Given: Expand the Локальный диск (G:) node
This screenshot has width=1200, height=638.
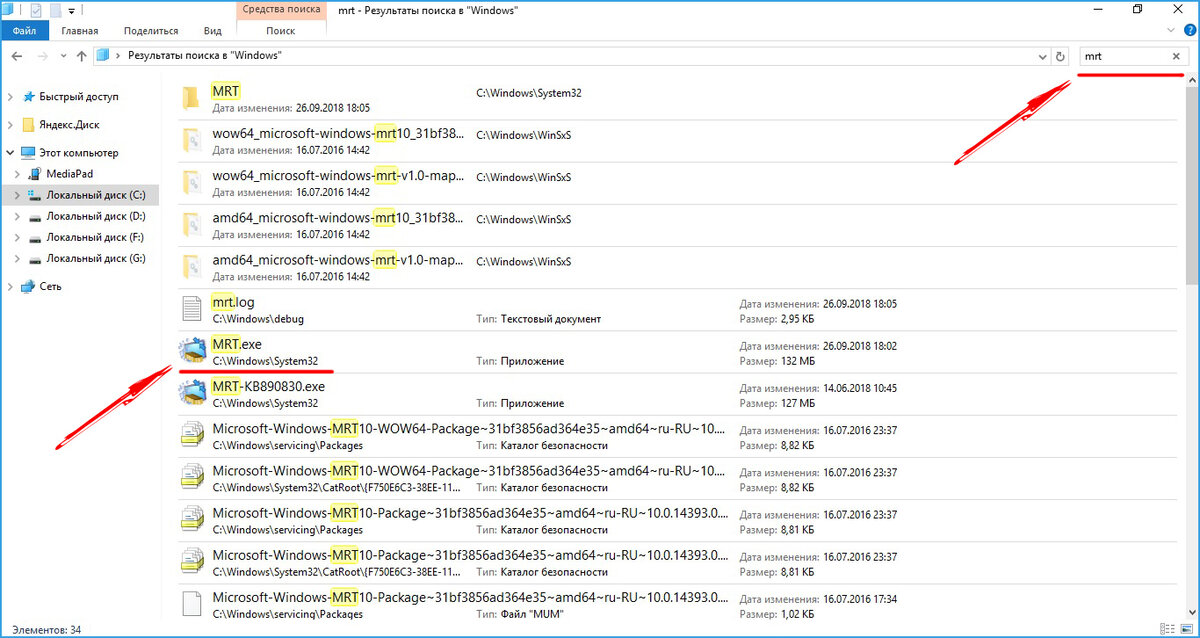Looking at the screenshot, I should [x=18, y=258].
